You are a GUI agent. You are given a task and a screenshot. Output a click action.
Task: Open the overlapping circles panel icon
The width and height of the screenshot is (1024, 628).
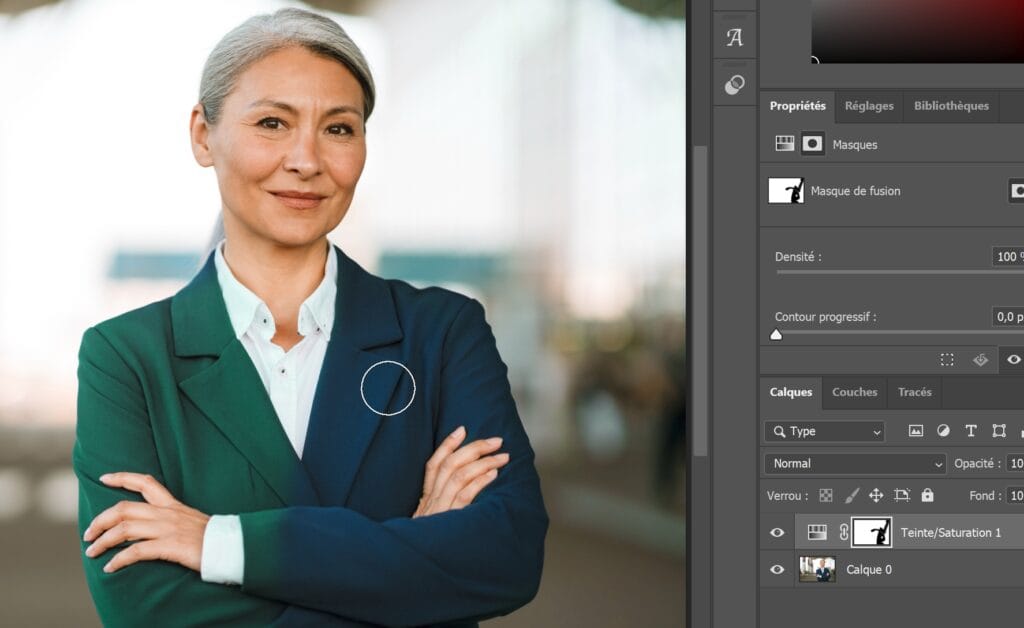tap(735, 85)
